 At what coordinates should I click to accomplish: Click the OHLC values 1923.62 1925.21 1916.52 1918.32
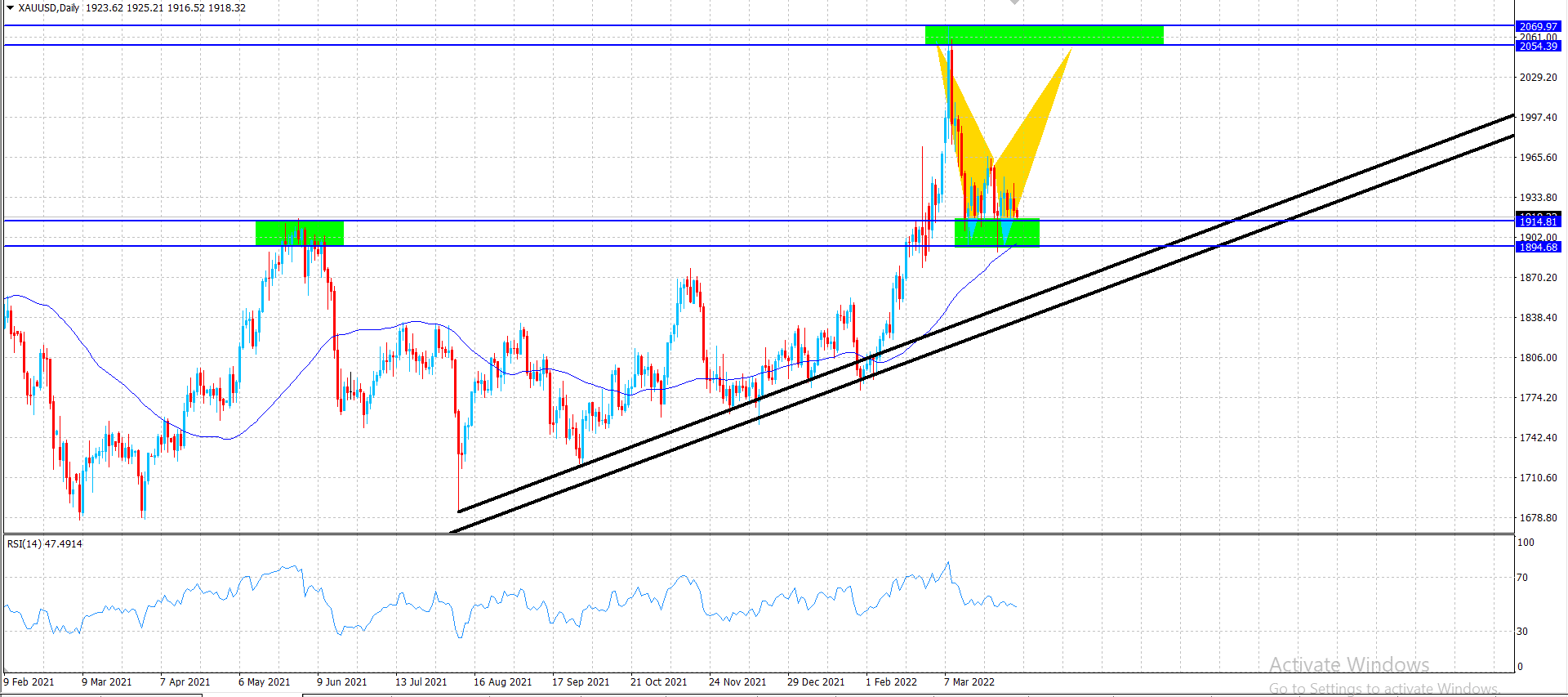click(166, 8)
